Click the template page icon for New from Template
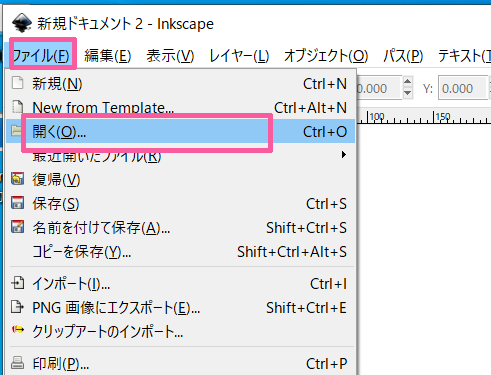 (x=17, y=107)
